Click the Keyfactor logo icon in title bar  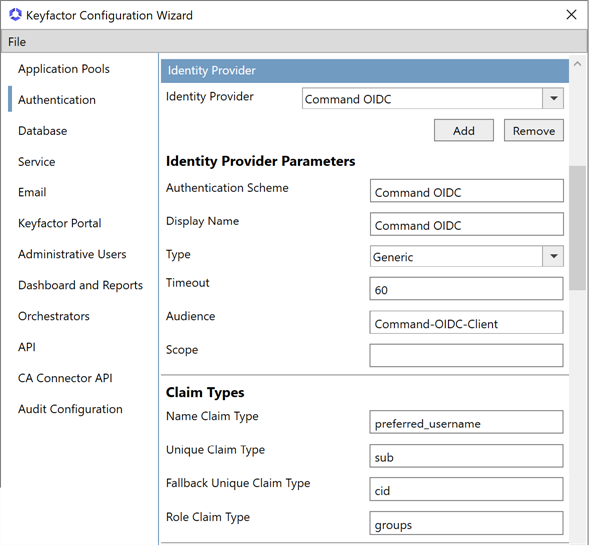[x=15, y=15]
